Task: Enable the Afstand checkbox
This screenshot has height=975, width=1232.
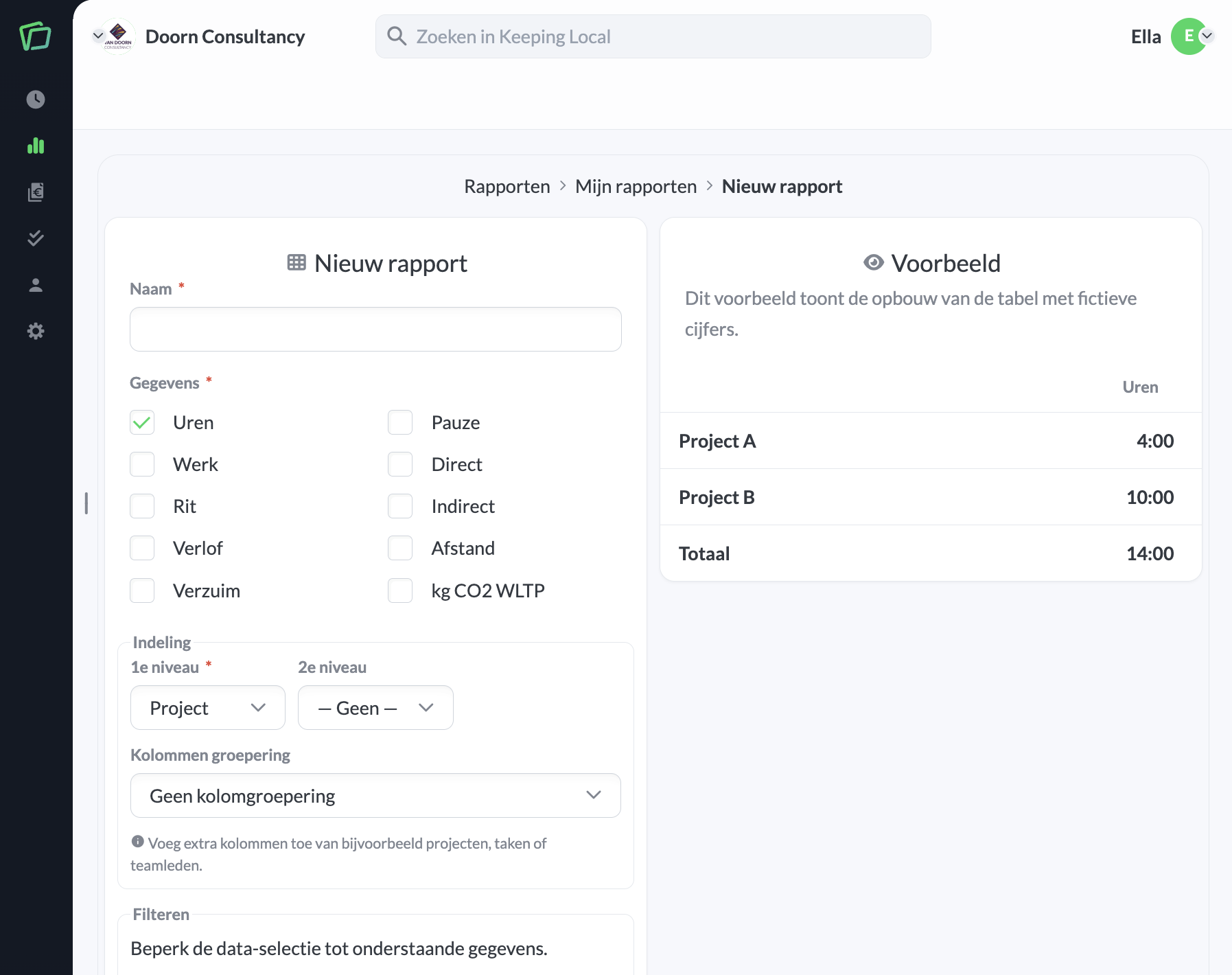Action: click(400, 548)
